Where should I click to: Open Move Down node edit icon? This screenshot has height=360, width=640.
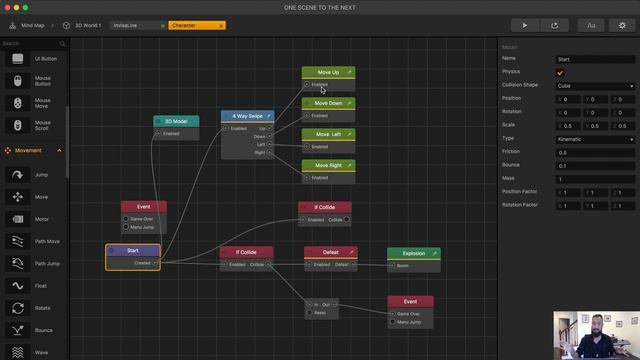coord(349,103)
